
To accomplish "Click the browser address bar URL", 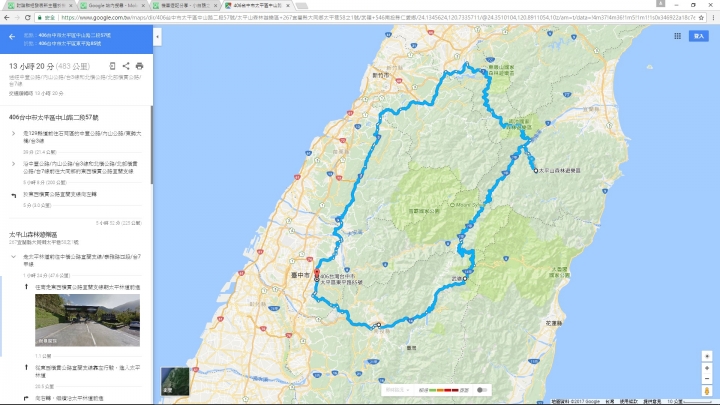I will click(x=377, y=17).
